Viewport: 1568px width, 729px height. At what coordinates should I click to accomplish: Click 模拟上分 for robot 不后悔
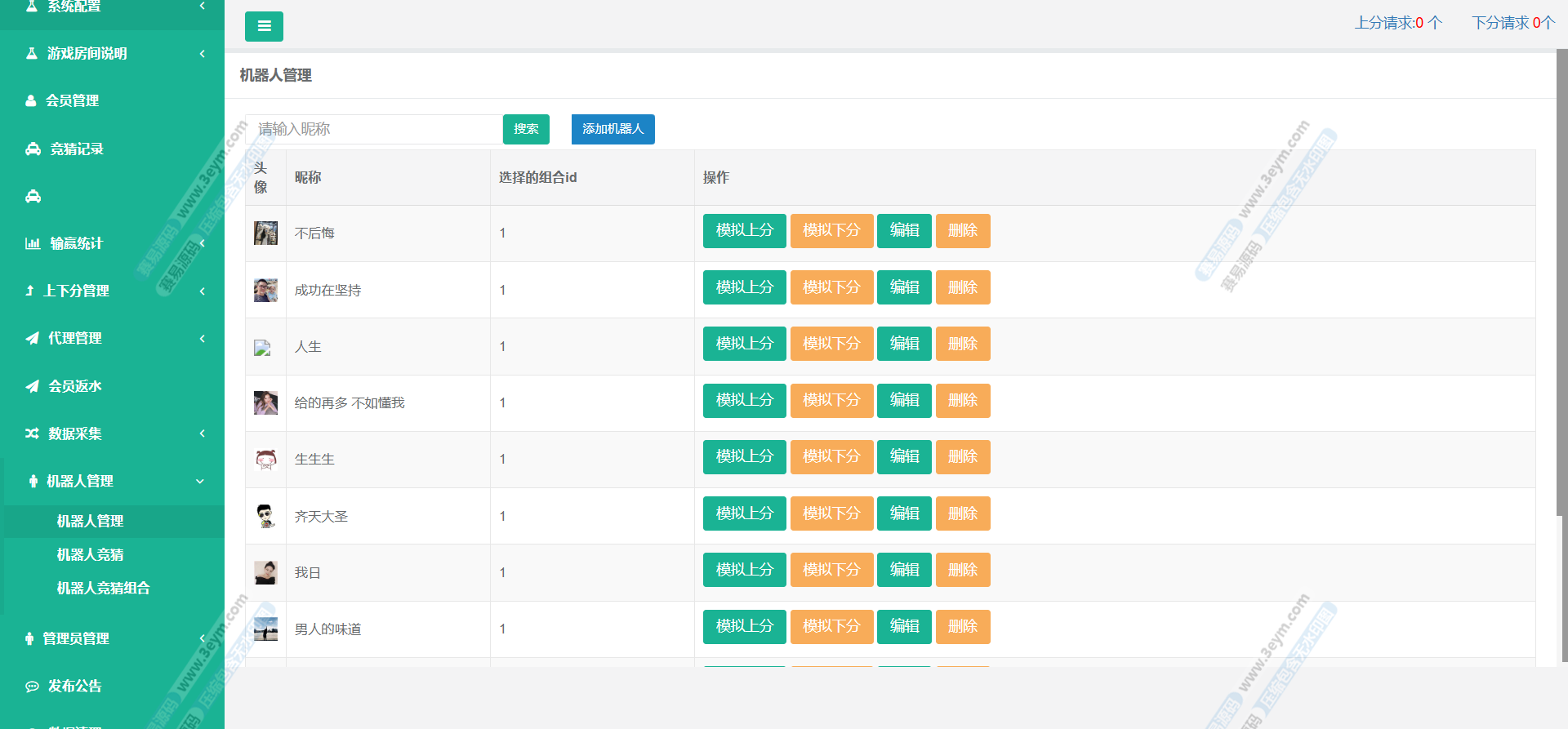744,231
